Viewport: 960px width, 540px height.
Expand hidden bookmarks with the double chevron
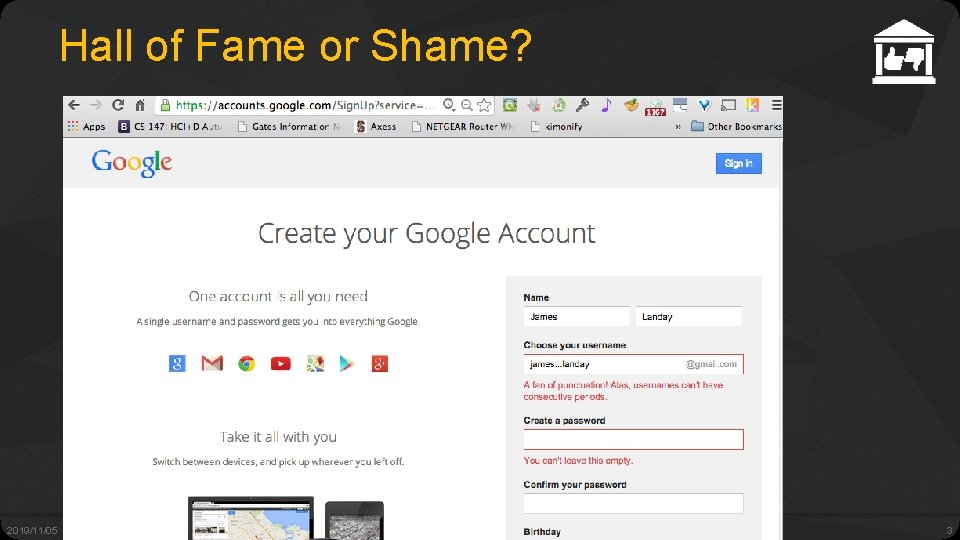pyautogui.click(x=678, y=127)
